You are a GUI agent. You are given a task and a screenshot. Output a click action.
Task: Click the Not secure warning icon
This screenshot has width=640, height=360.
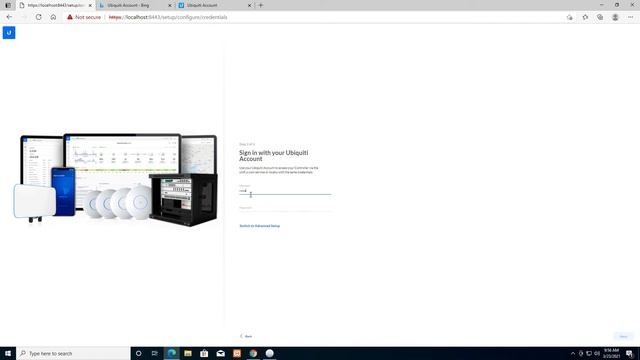coord(70,17)
